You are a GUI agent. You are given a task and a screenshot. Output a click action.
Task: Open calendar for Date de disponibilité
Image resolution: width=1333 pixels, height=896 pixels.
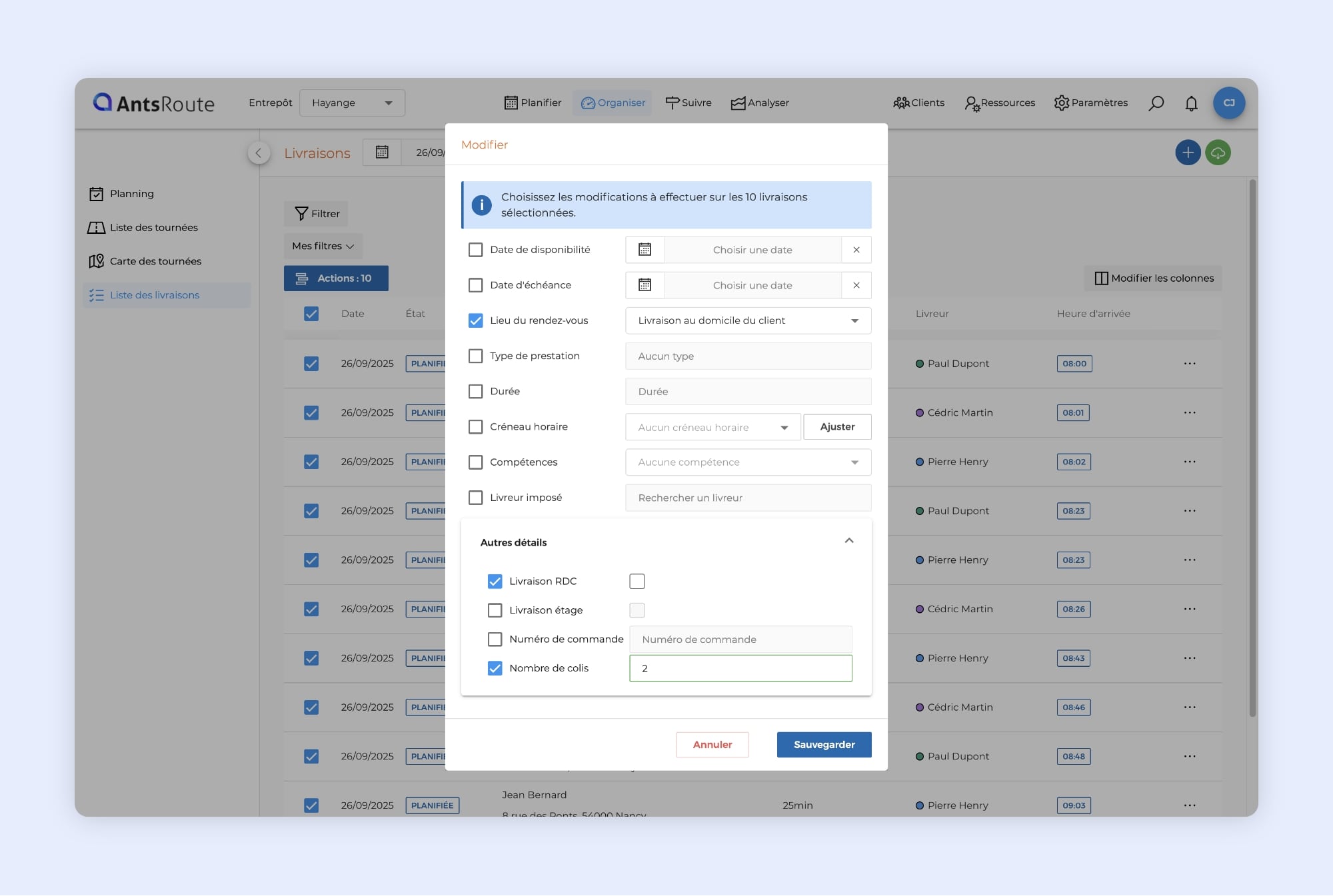pyautogui.click(x=645, y=250)
